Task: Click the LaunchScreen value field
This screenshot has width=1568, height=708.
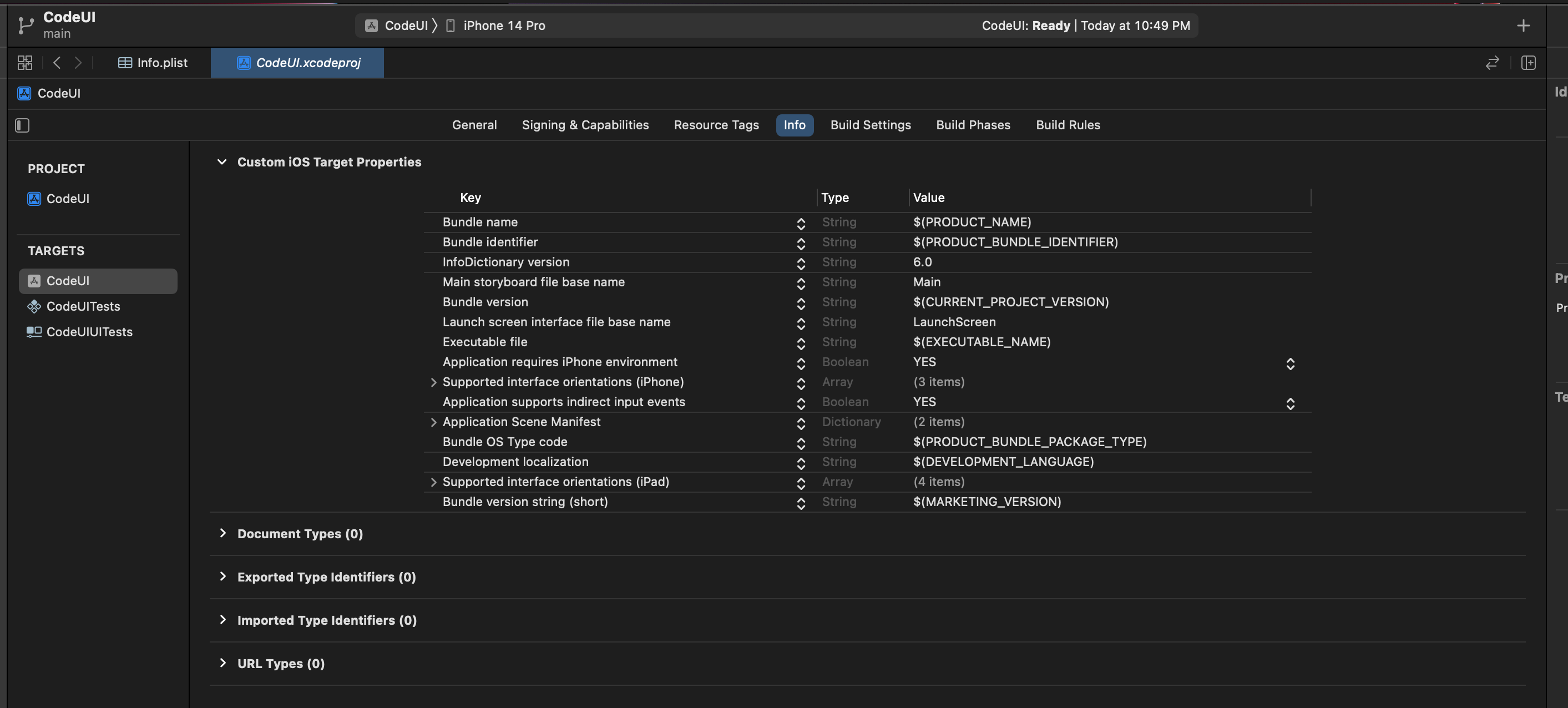Action: (x=954, y=322)
